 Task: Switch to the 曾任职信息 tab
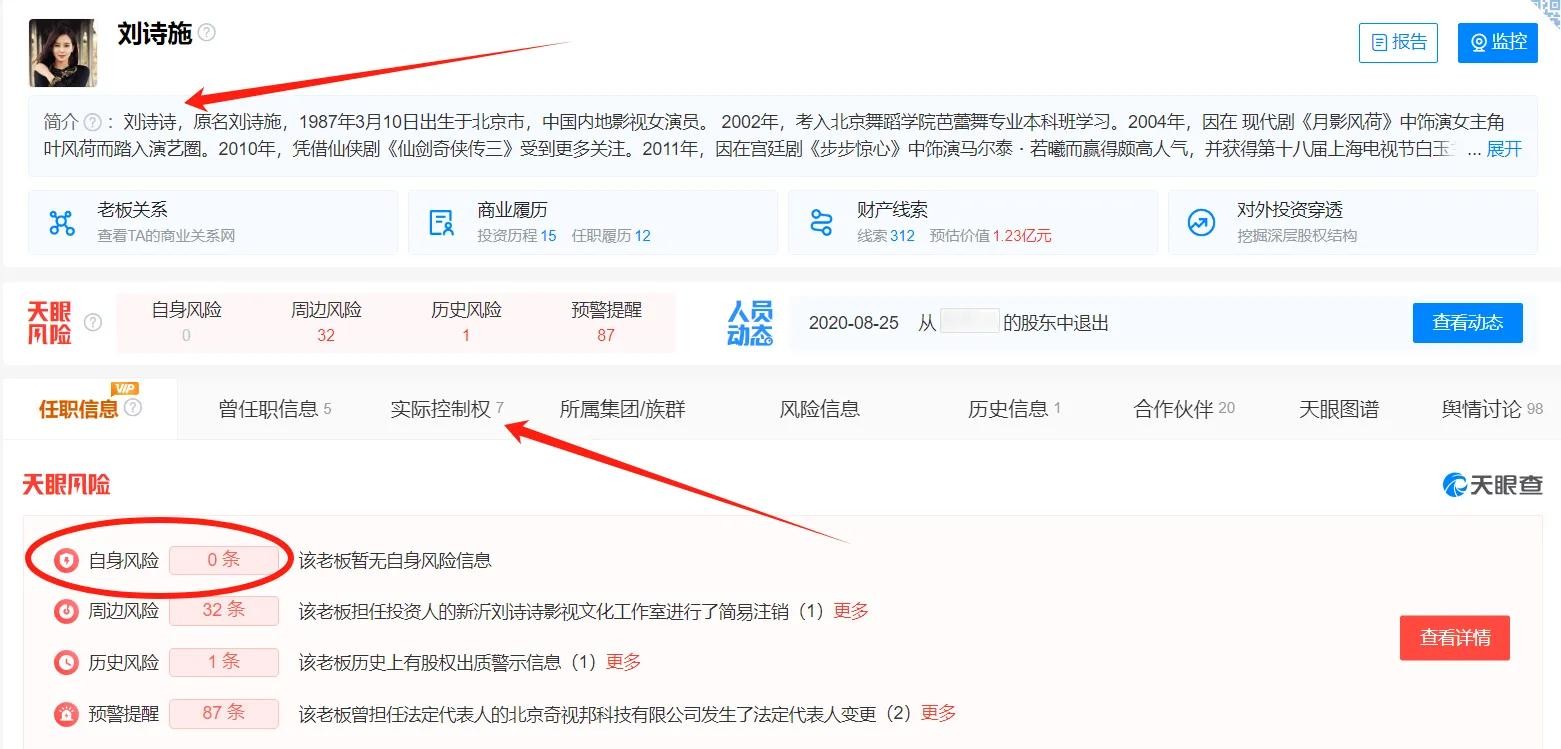275,409
